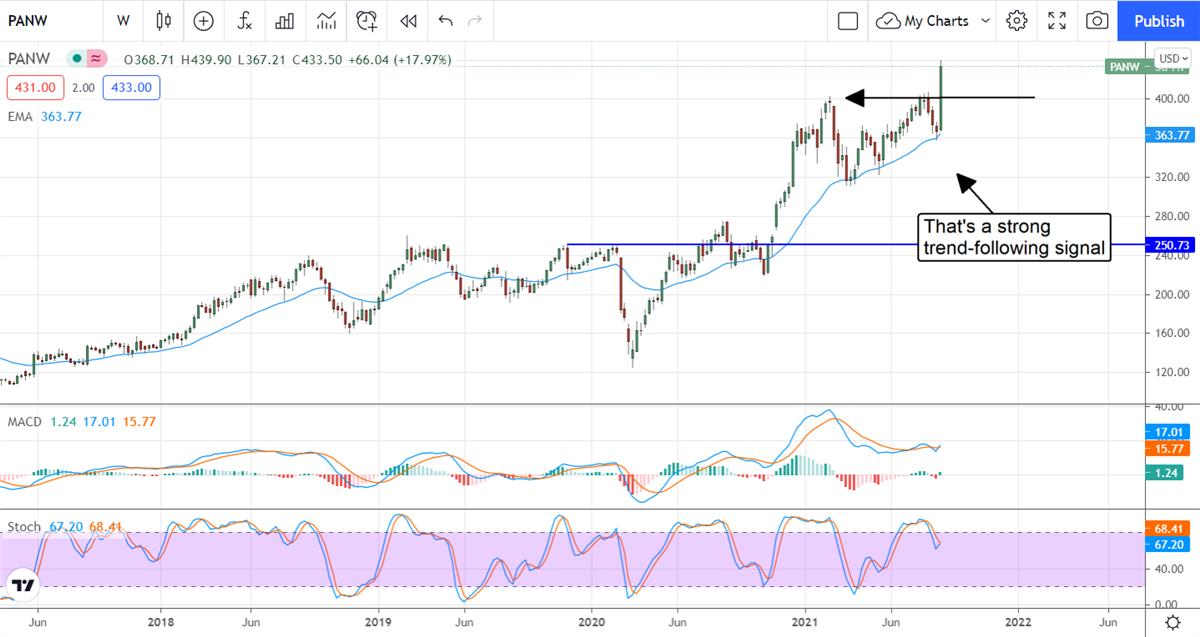Toggle the green market status indicator
The height and width of the screenshot is (637, 1200).
click(x=75, y=60)
